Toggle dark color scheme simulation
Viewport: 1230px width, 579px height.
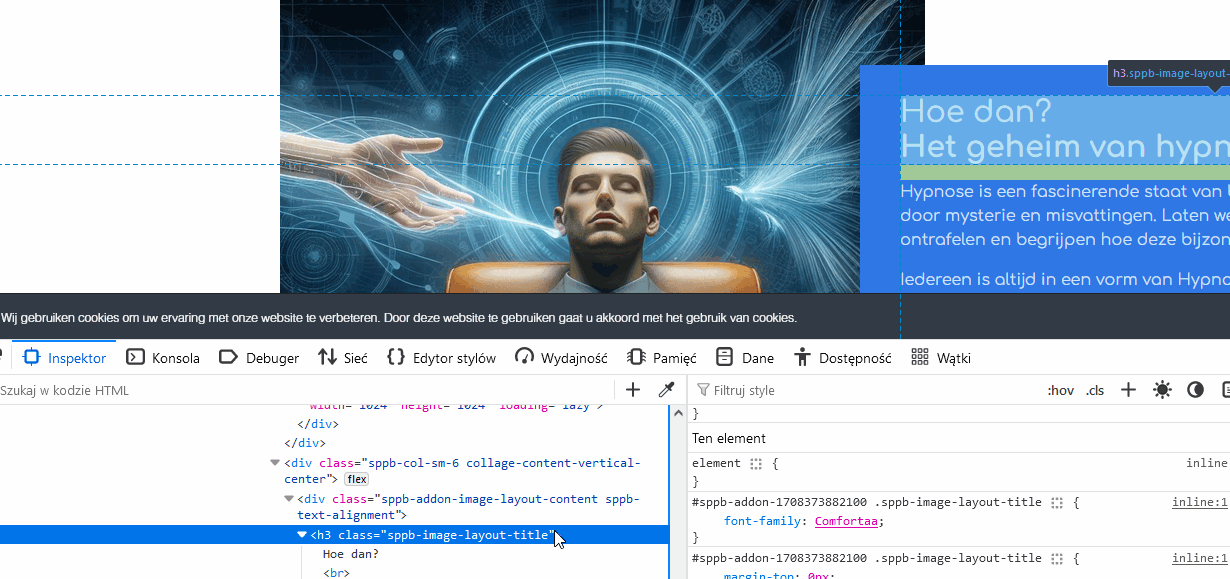point(1195,390)
